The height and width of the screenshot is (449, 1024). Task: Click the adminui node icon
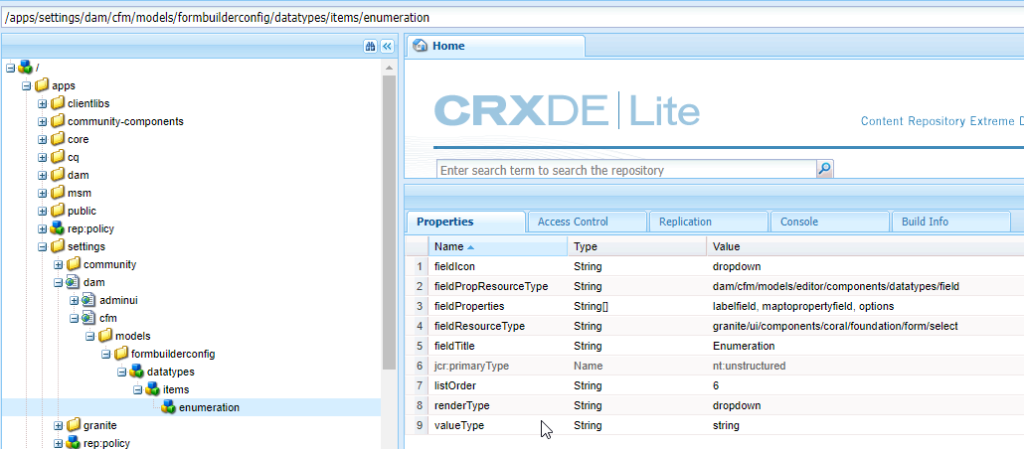(x=88, y=300)
